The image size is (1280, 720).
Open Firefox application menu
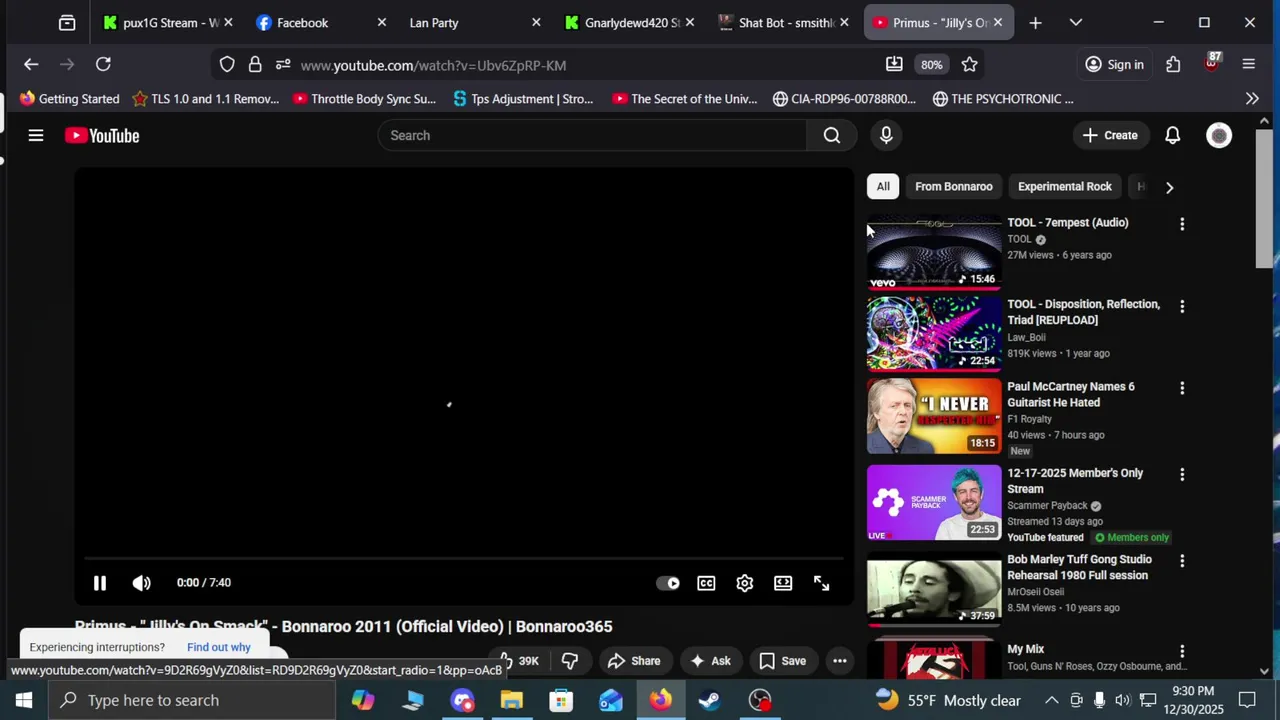1248,65
